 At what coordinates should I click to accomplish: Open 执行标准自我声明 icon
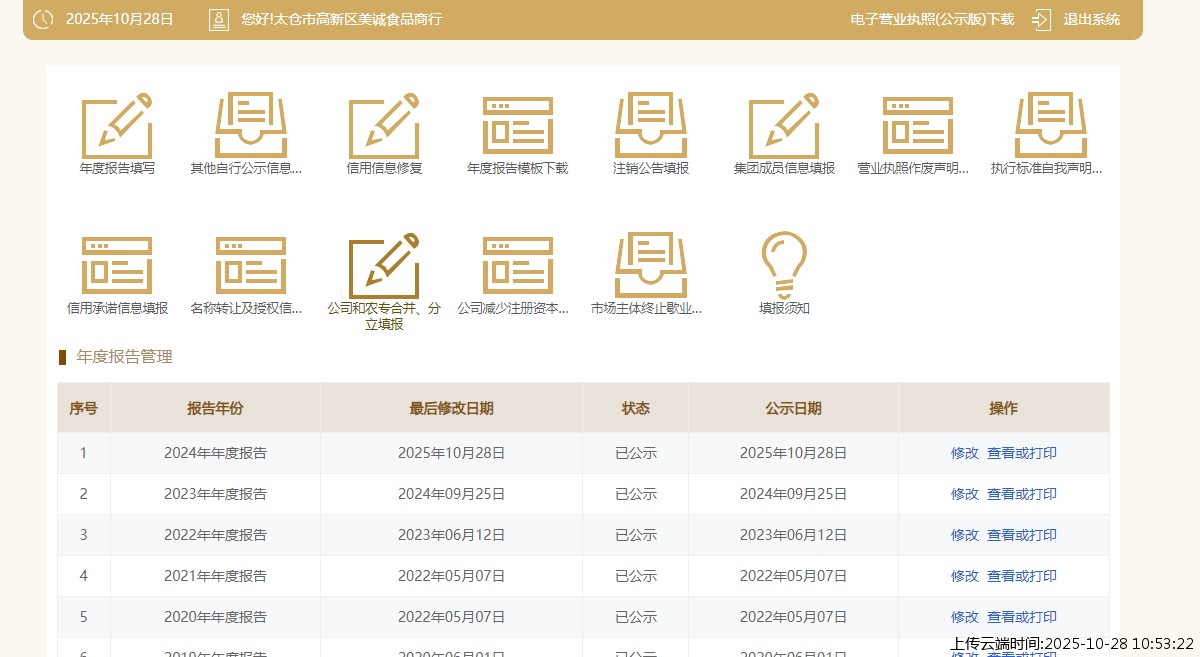[x=1050, y=127]
